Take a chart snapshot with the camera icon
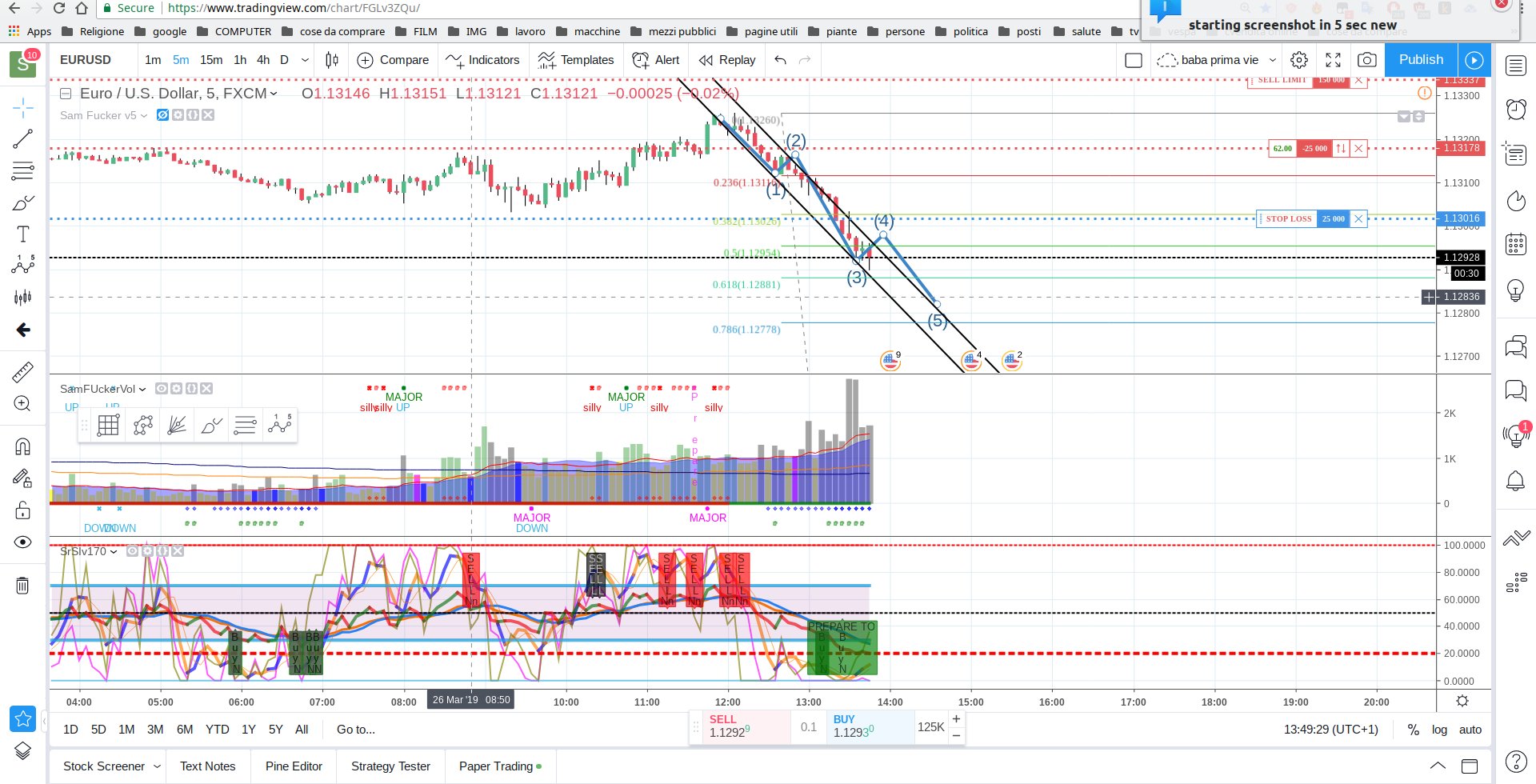The image size is (1536, 784). tap(1367, 60)
